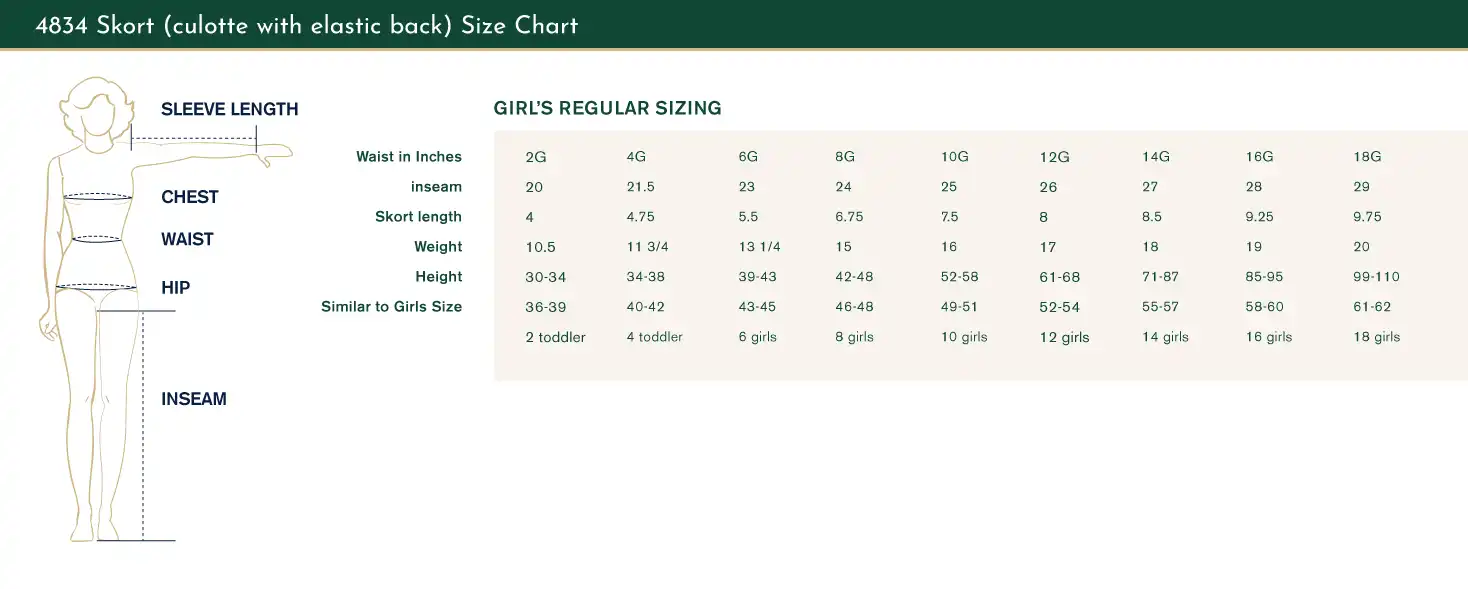Click the INSEAM label beside the legs

click(x=193, y=399)
